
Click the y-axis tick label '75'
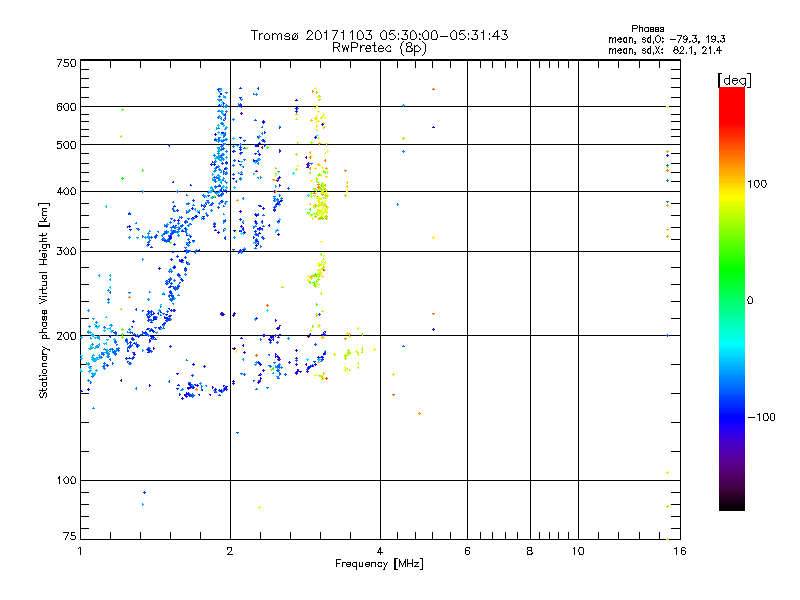[x=70, y=536]
